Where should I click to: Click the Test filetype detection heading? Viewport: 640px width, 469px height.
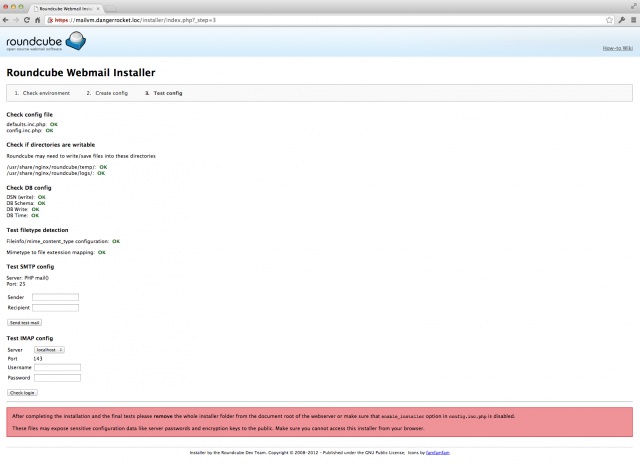pyautogui.click(x=38, y=230)
